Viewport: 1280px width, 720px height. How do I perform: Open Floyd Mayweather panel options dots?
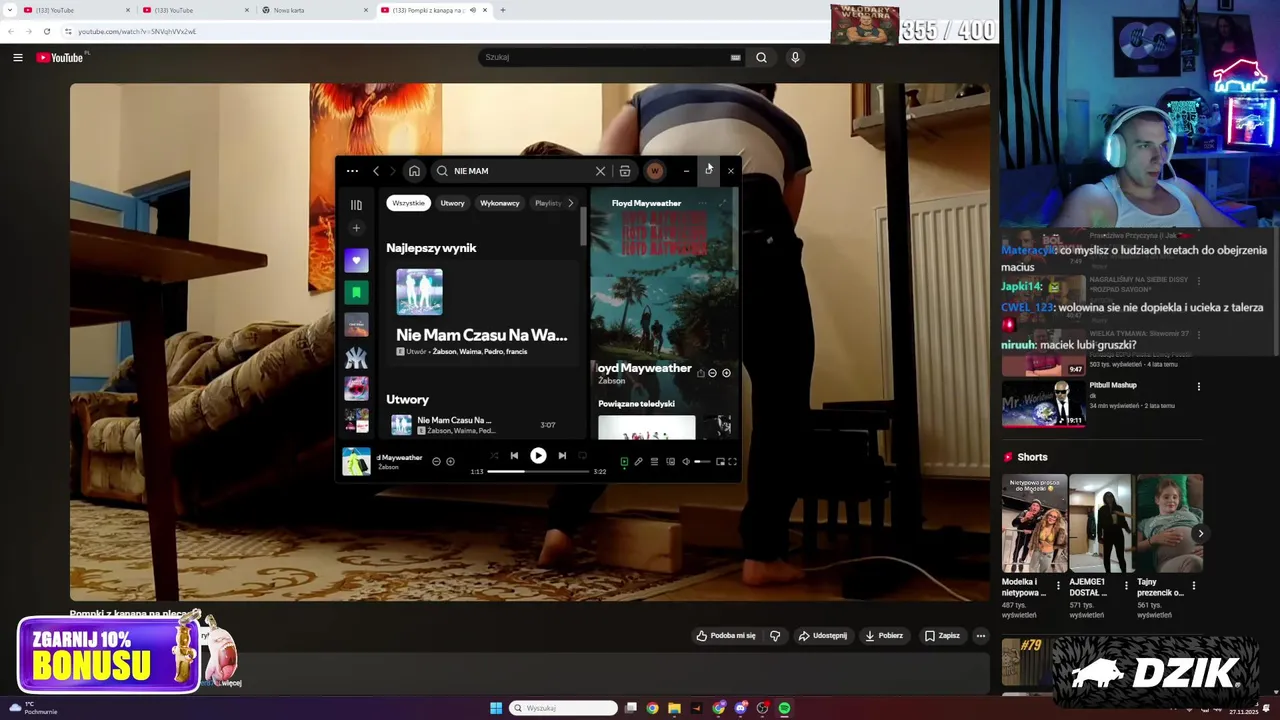pos(702,203)
